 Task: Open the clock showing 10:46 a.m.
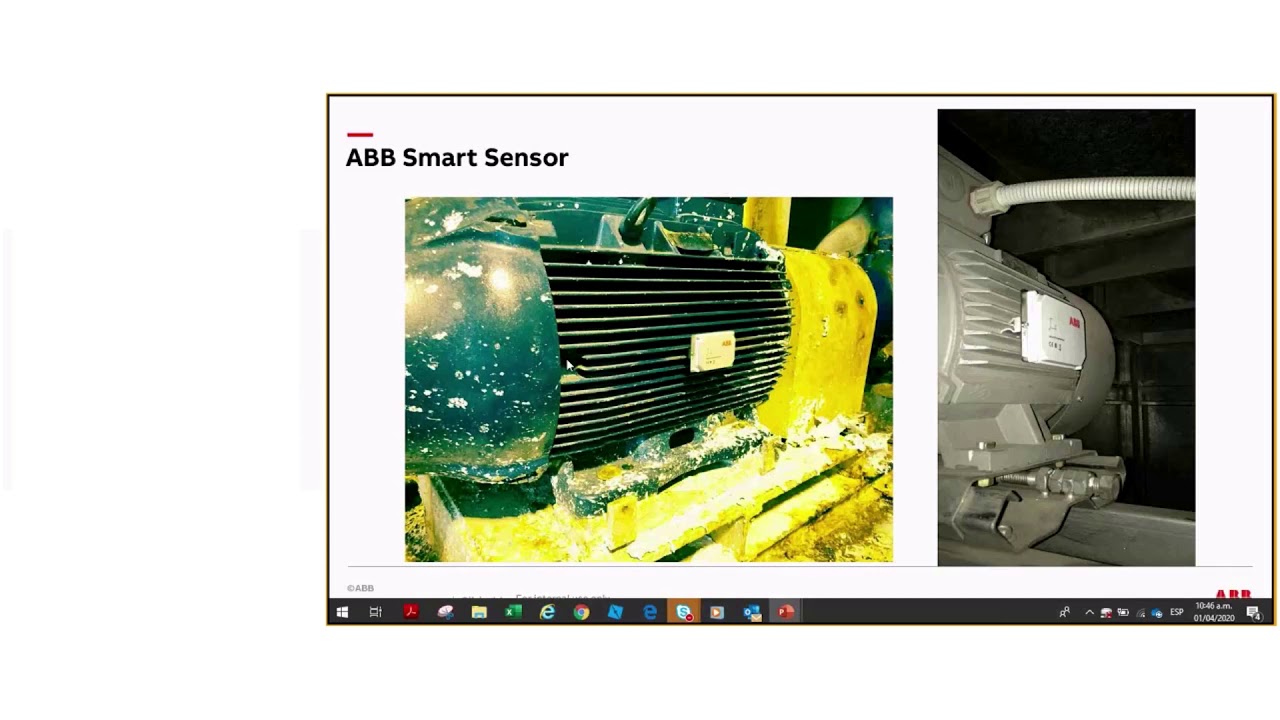[1214, 612]
